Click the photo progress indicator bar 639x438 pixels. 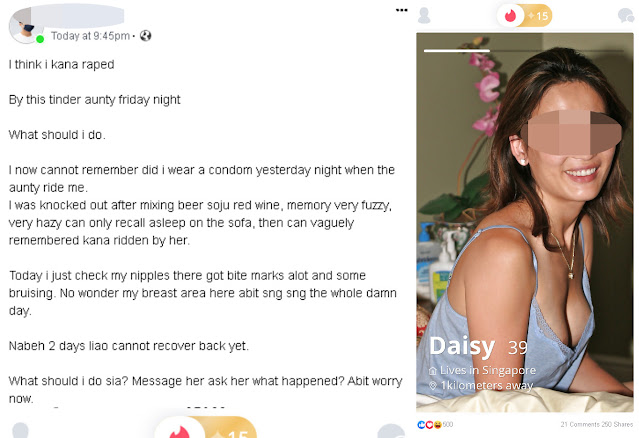pos(457,51)
